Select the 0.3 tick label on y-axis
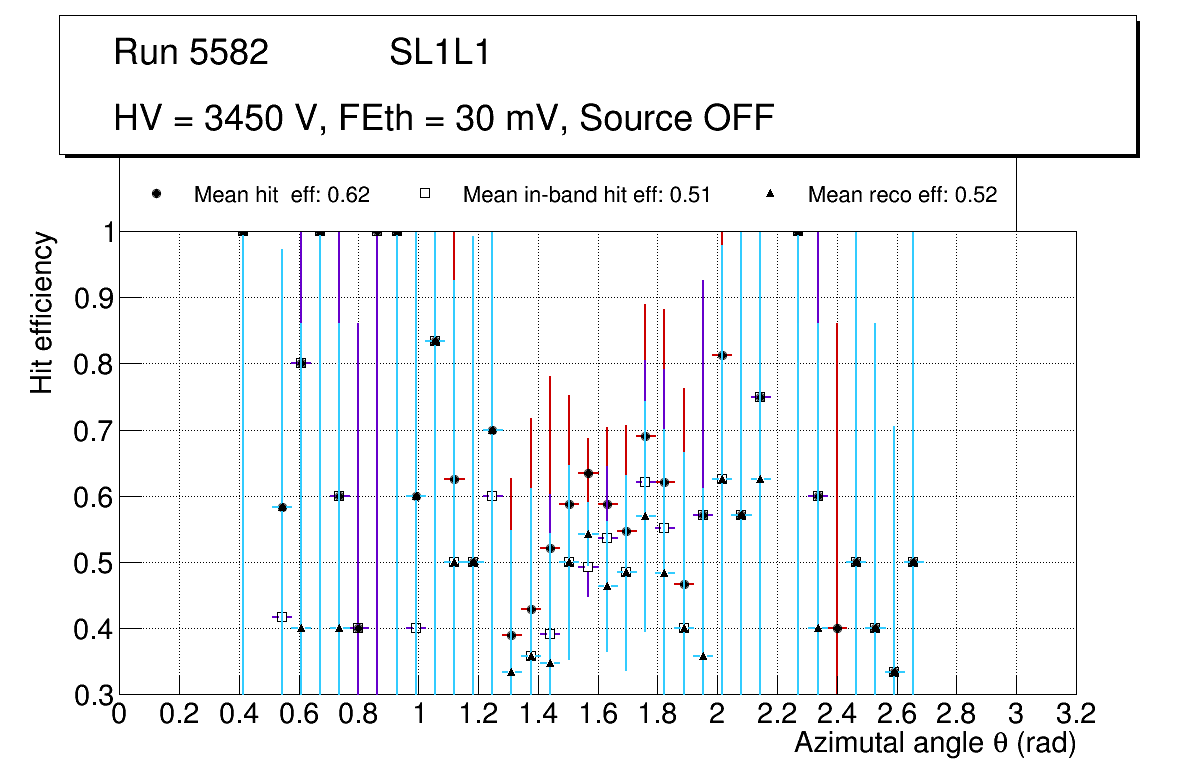This screenshot has height=772, width=1196. tap(93, 695)
